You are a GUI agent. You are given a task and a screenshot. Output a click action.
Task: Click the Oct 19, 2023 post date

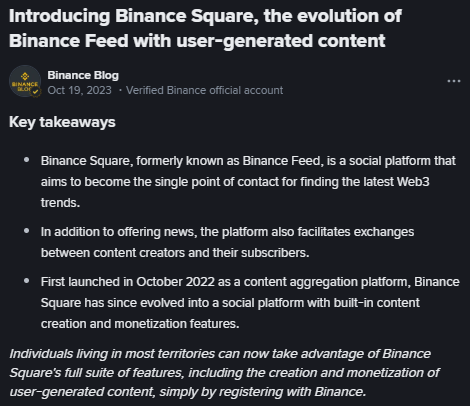pos(79,90)
